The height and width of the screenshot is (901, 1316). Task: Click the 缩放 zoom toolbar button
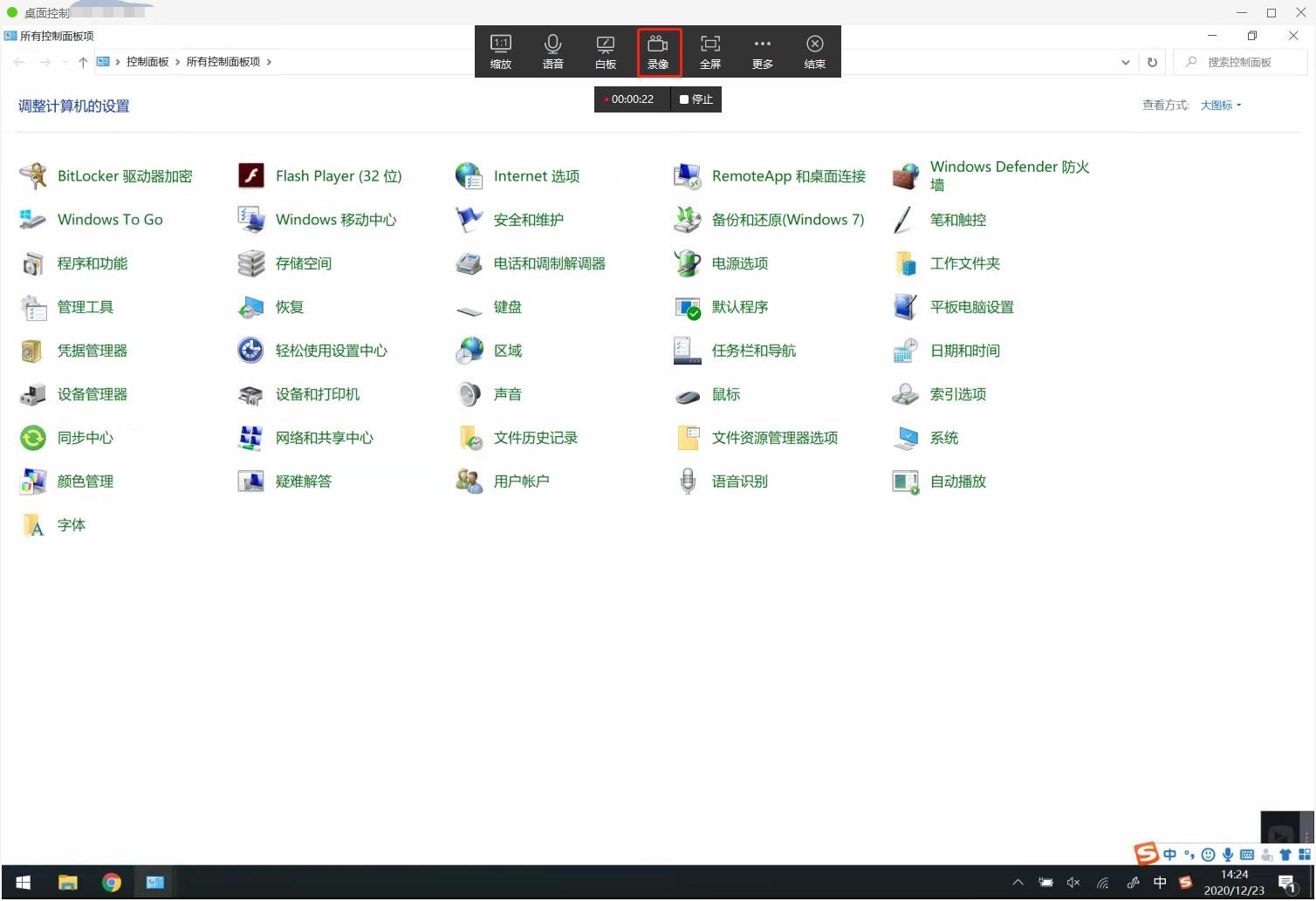(501, 51)
